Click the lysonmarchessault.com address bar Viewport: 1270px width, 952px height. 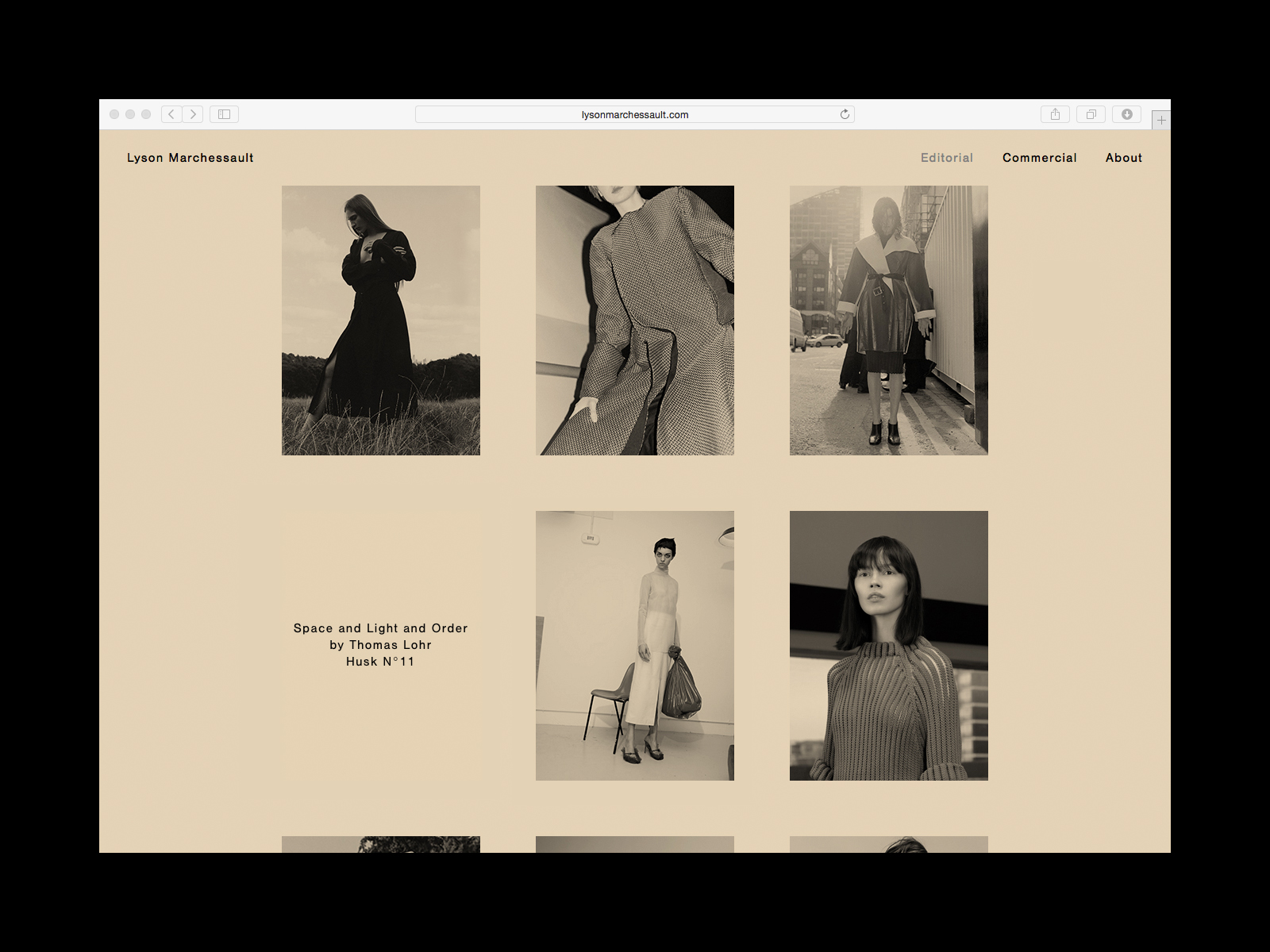[633, 114]
